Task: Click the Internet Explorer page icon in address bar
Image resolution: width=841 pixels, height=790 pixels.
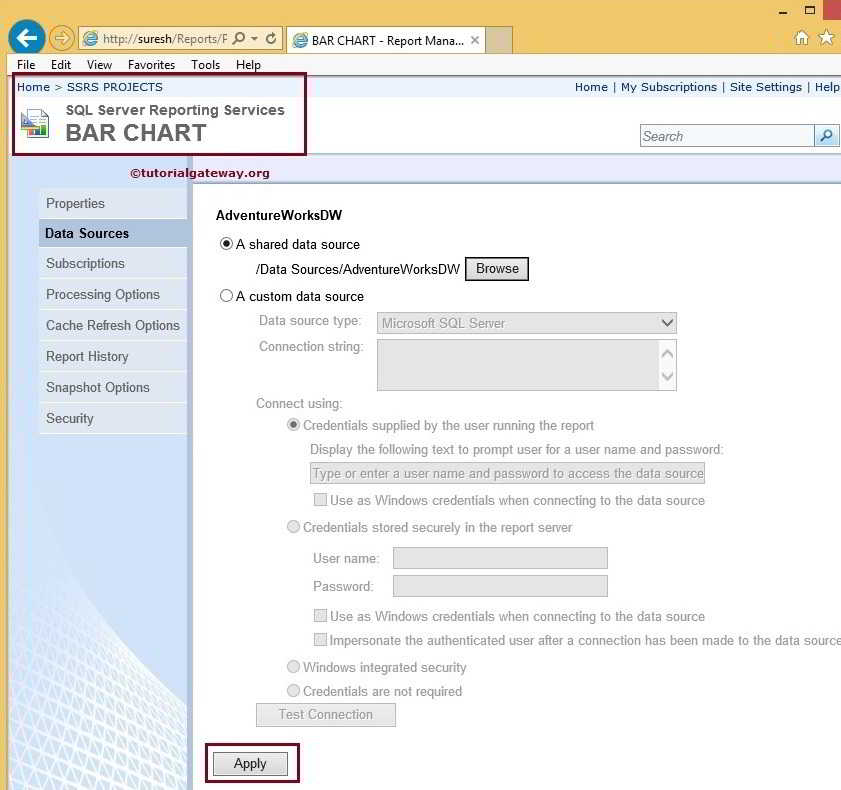Action: (x=91, y=39)
